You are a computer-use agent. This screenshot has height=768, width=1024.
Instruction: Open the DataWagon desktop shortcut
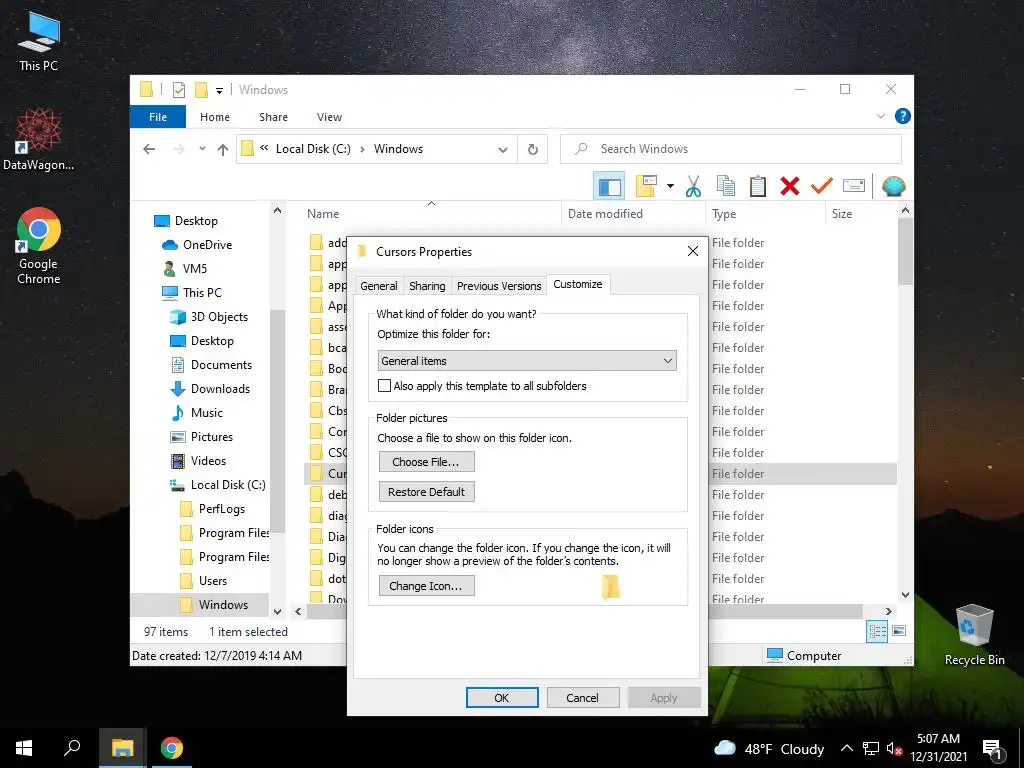[39, 140]
